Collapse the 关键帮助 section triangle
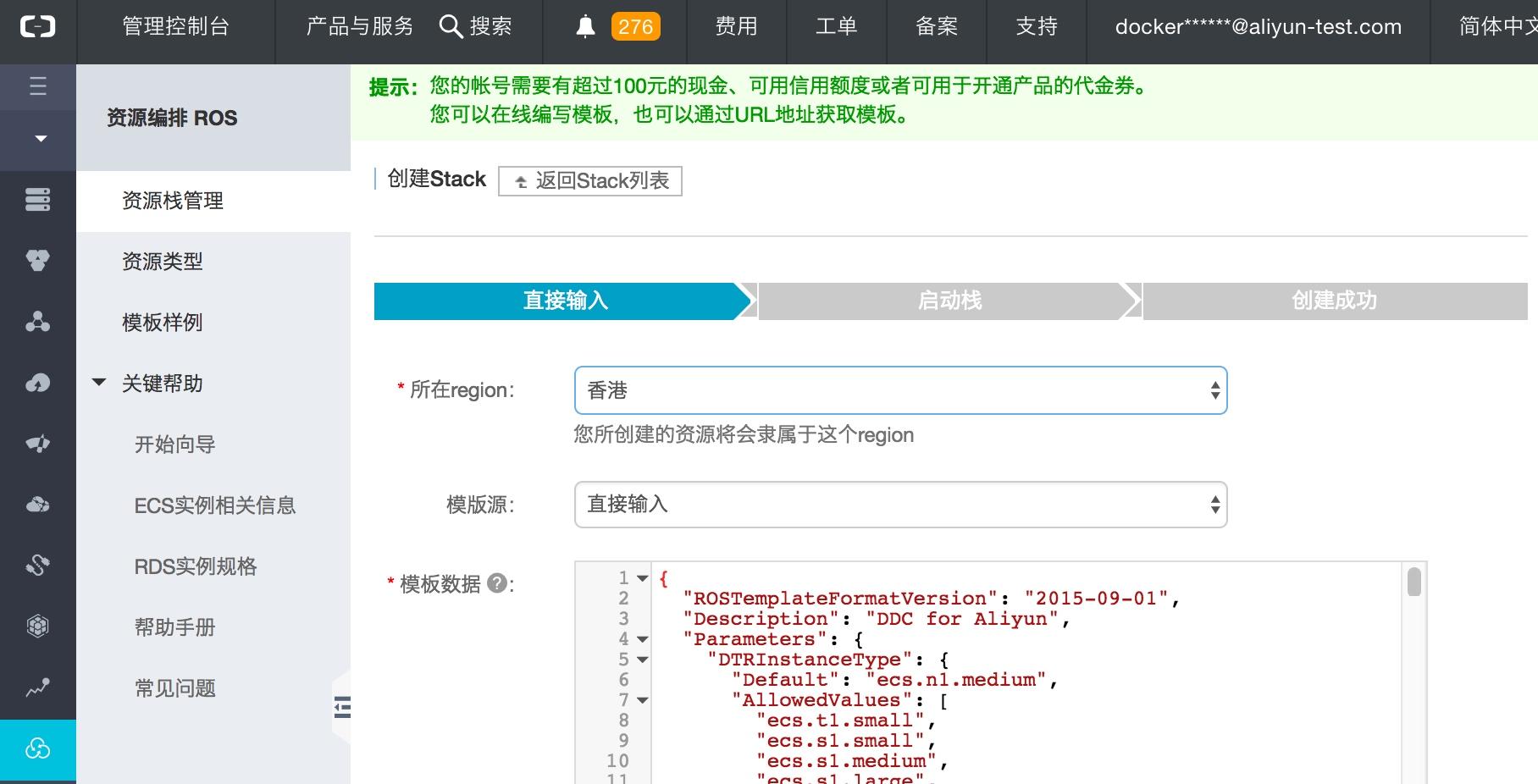 pos(99,383)
